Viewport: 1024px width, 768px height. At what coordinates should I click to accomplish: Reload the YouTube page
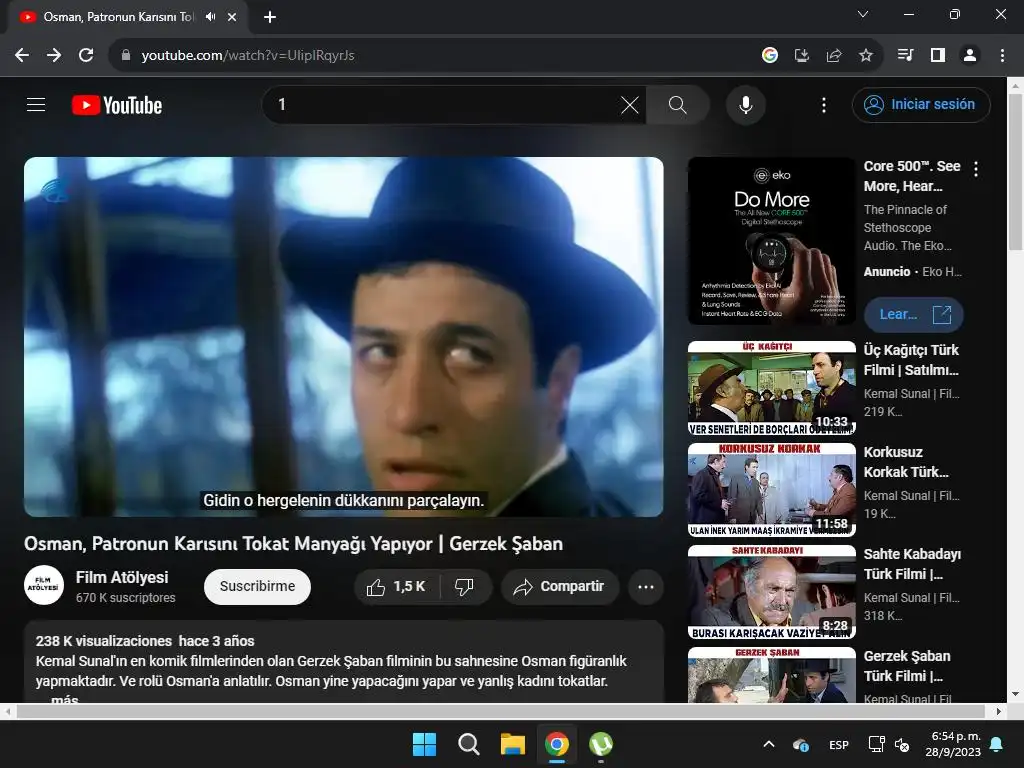click(x=86, y=56)
